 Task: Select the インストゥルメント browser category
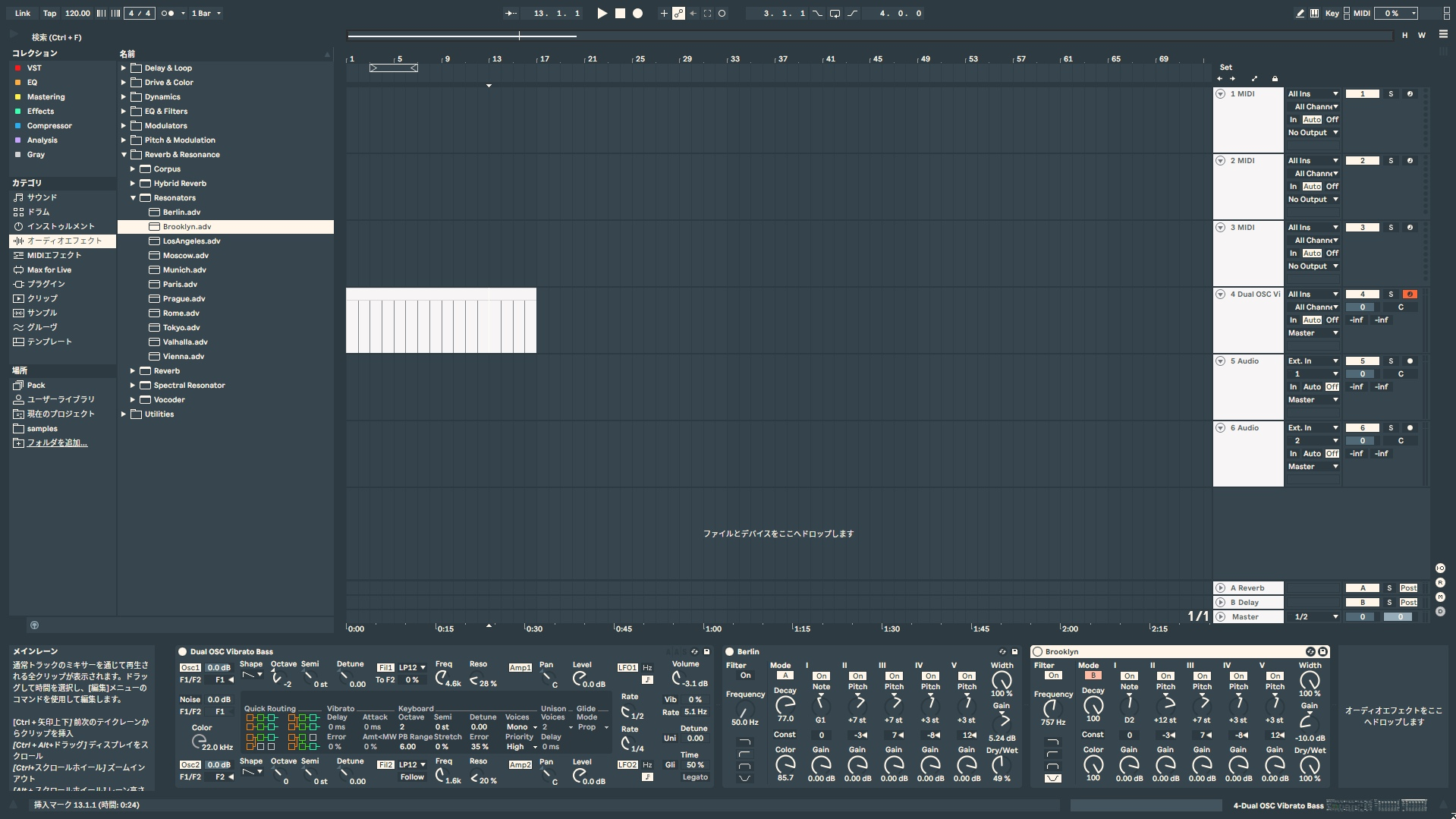pyautogui.click(x=61, y=226)
